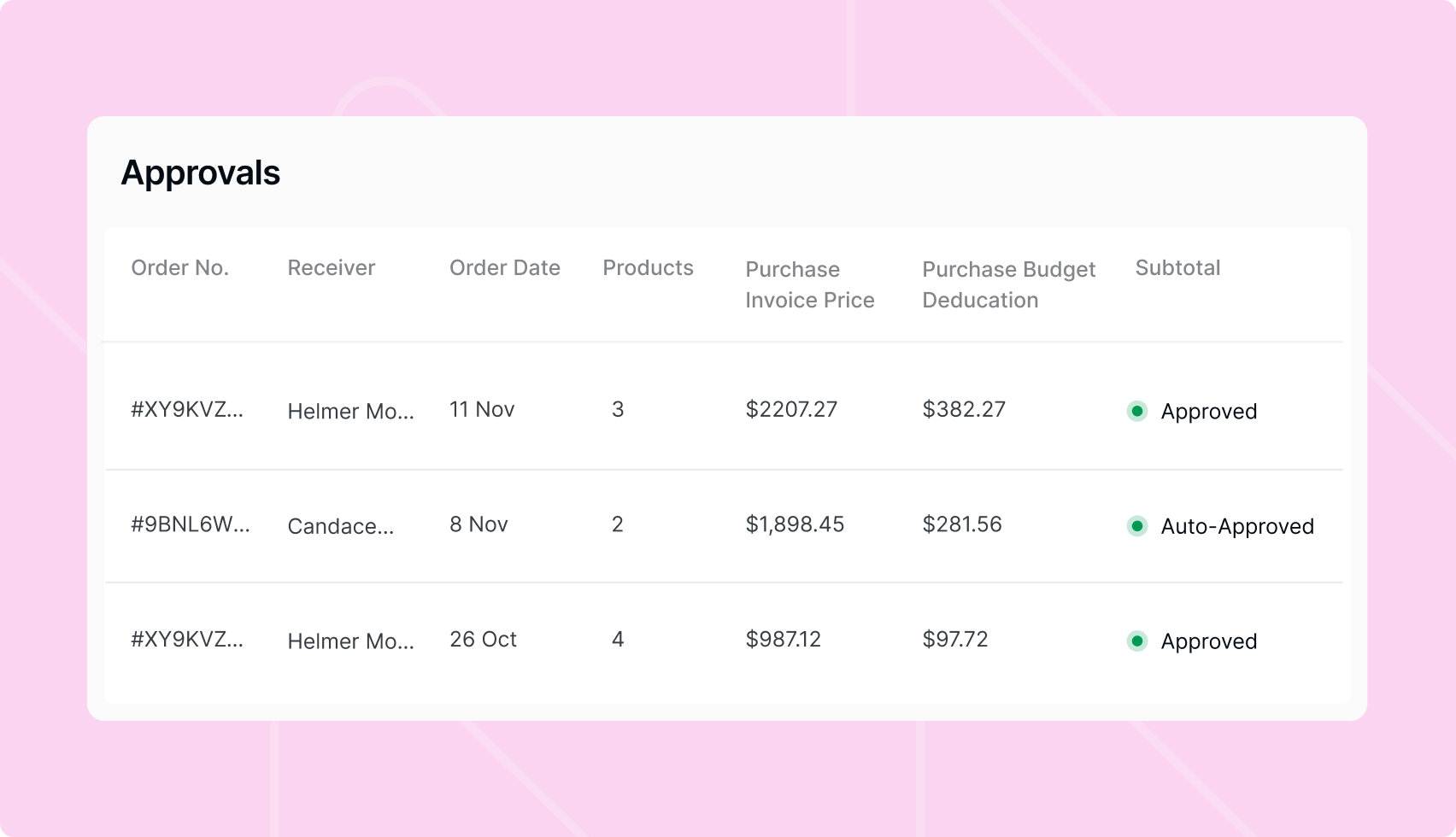The height and width of the screenshot is (837, 1456).
Task: Click green status dot in 26 Oct row
Action: click(x=1137, y=641)
